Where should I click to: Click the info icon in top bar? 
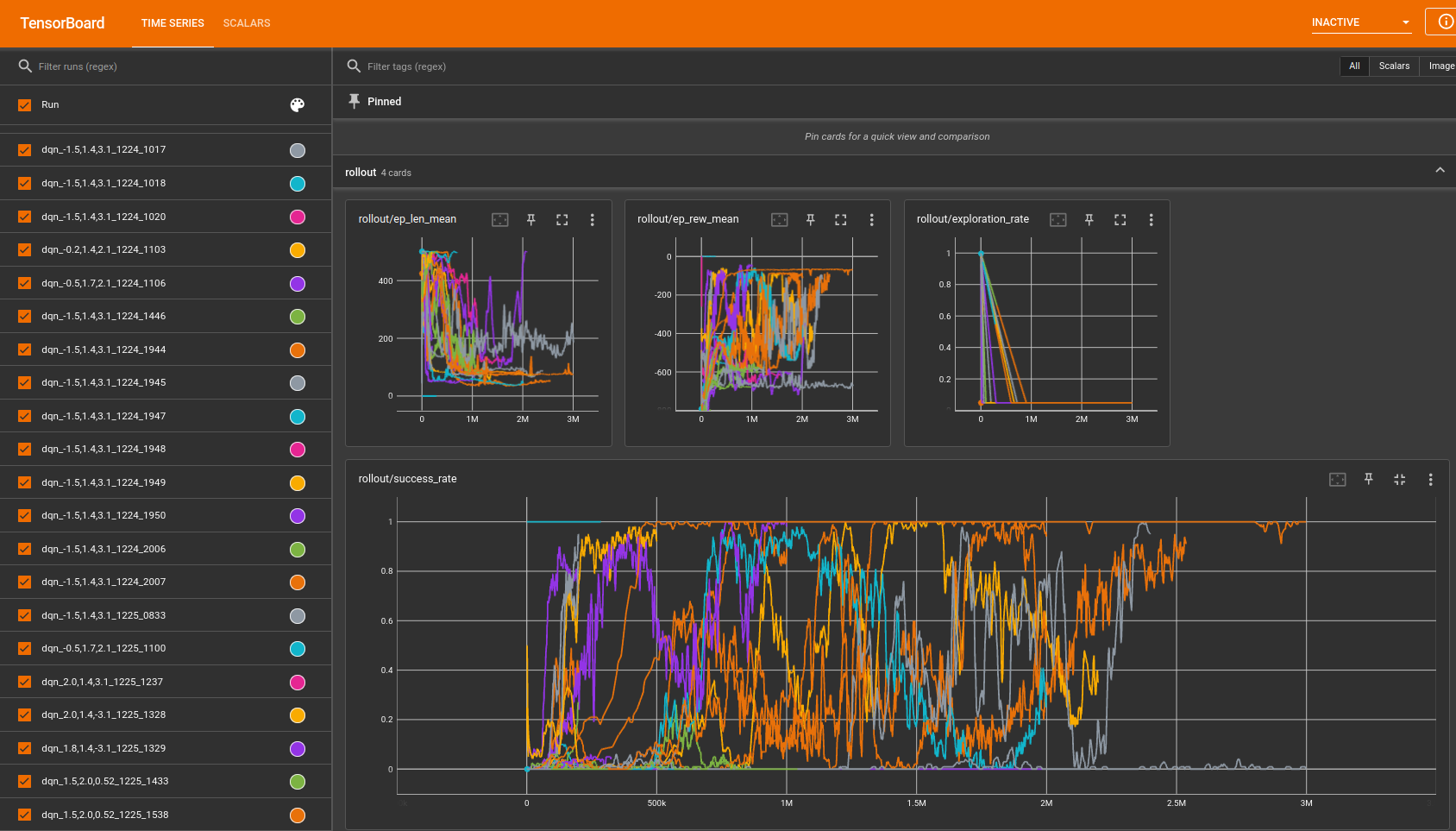(x=1446, y=22)
